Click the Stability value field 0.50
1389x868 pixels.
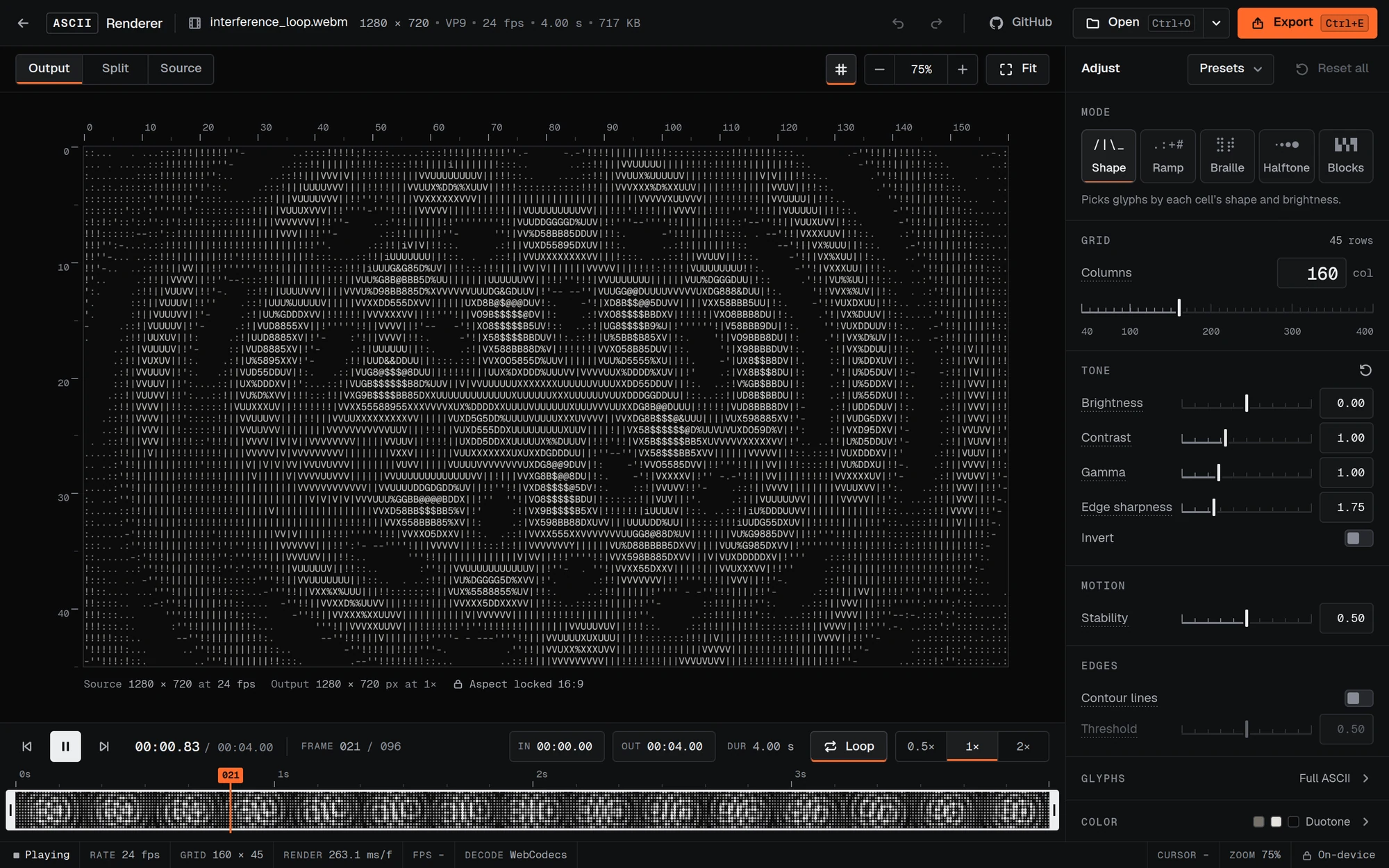click(x=1346, y=618)
